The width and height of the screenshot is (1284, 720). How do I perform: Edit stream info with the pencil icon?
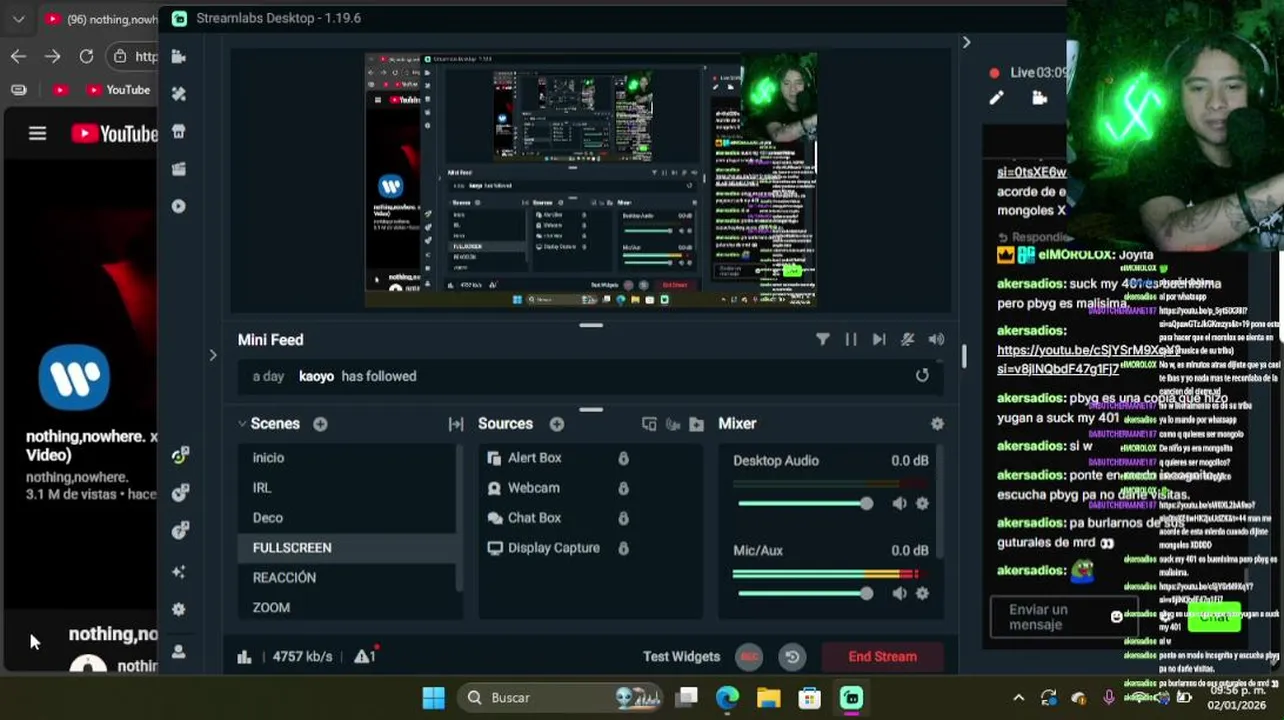pos(996,98)
